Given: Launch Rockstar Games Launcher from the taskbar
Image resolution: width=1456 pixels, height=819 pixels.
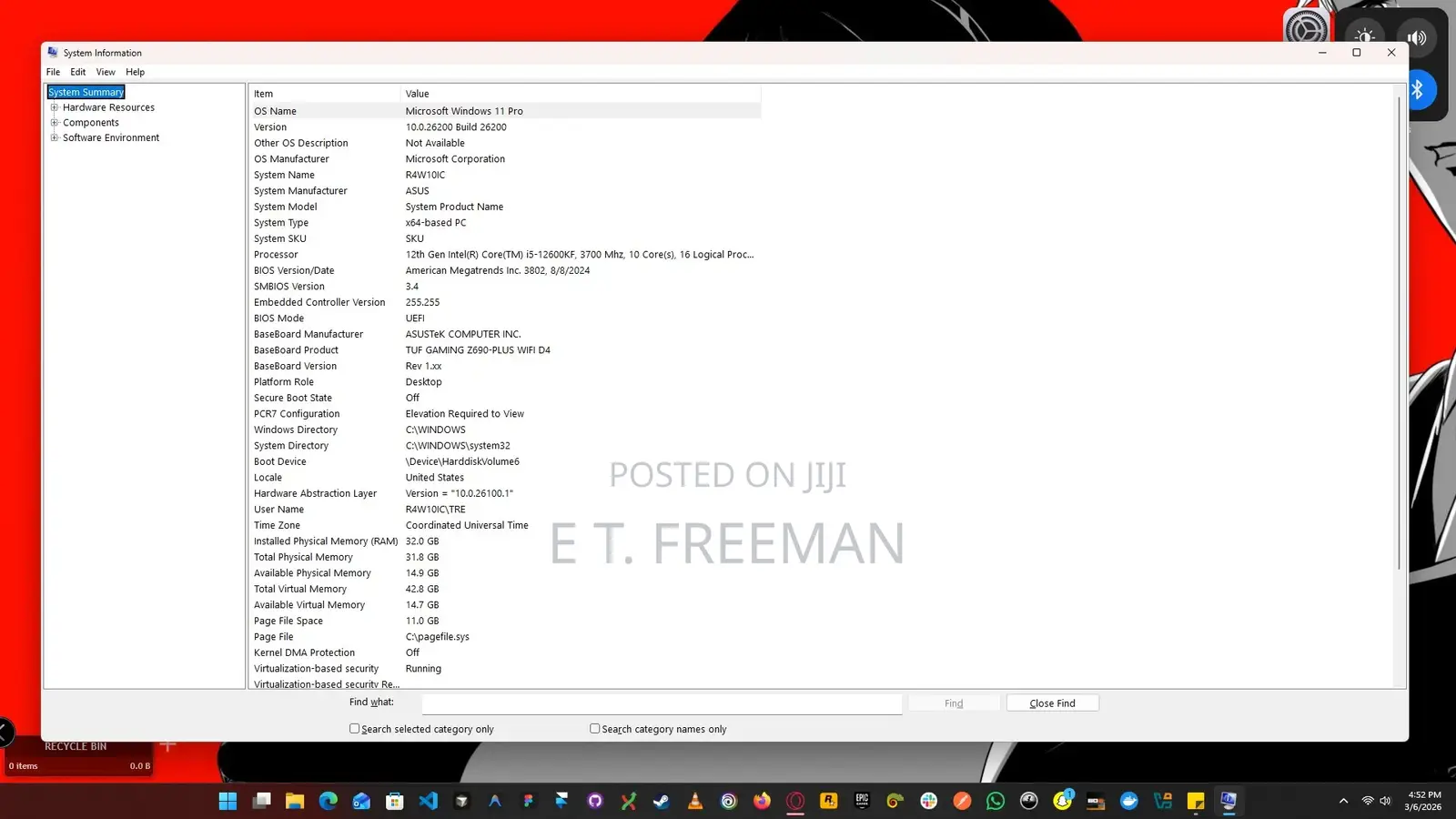Looking at the screenshot, I should tap(829, 801).
